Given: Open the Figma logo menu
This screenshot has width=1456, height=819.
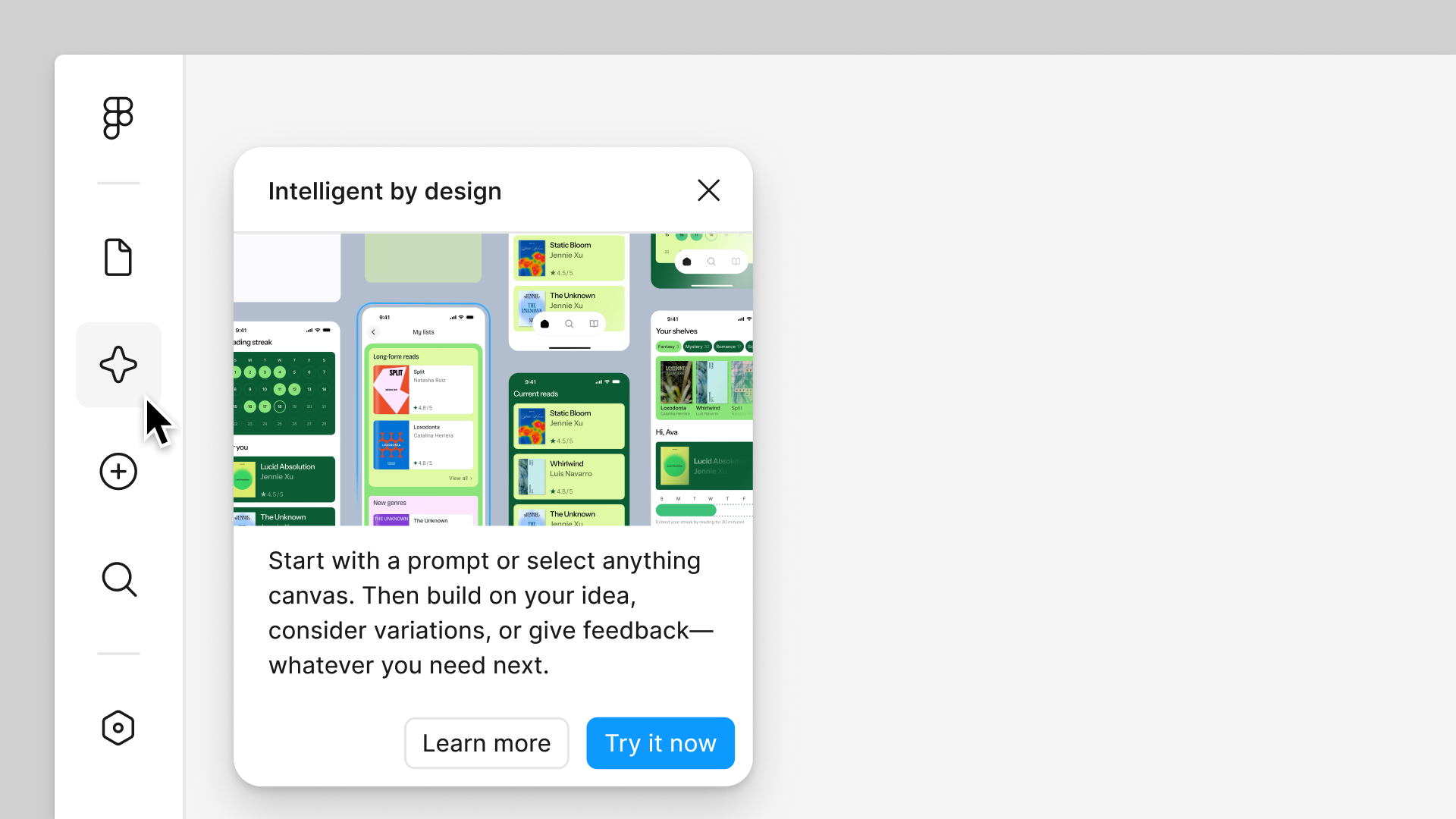Looking at the screenshot, I should 118,118.
